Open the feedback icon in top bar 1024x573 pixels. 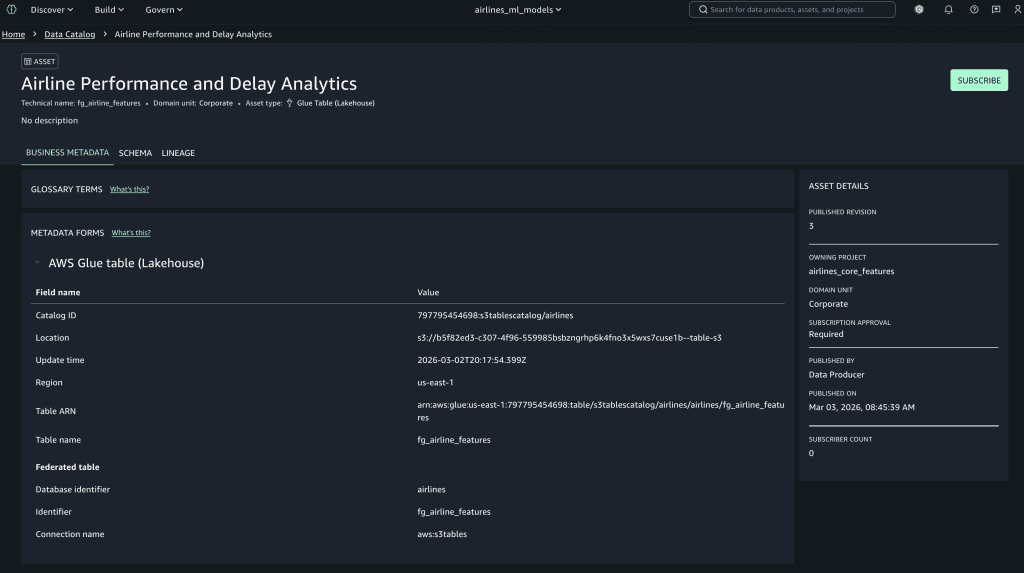996,10
